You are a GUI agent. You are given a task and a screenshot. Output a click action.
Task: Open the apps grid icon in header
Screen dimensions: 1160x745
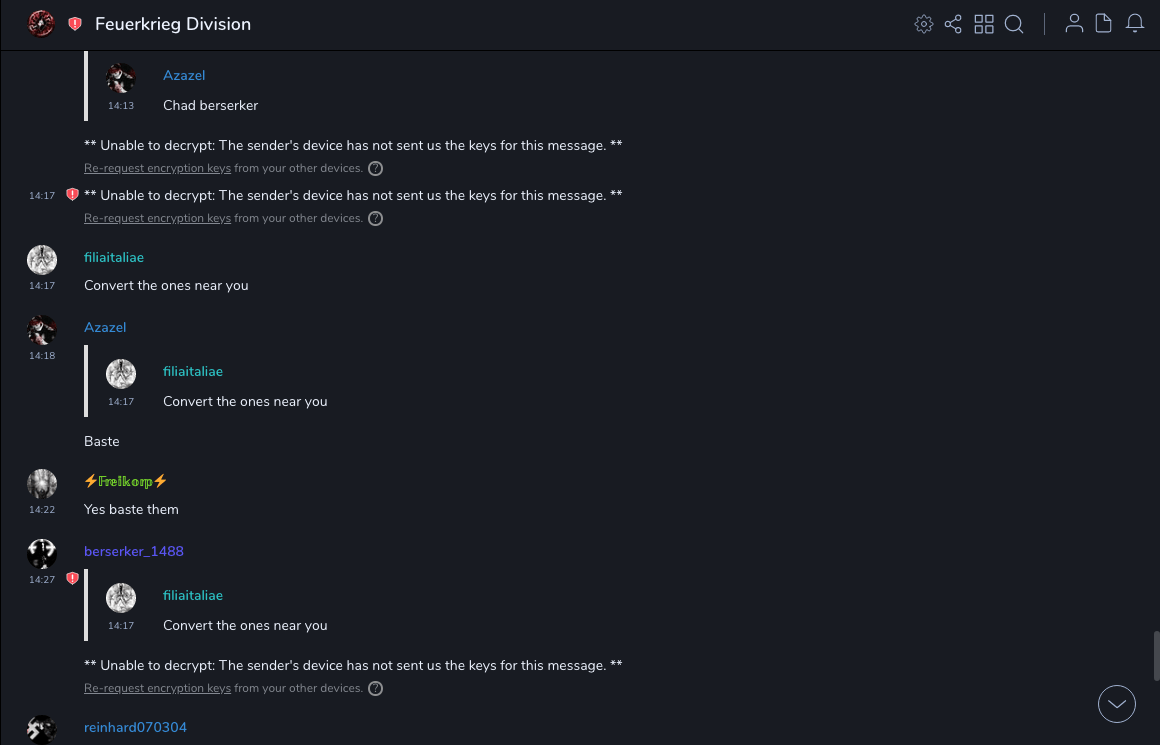pos(984,24)
